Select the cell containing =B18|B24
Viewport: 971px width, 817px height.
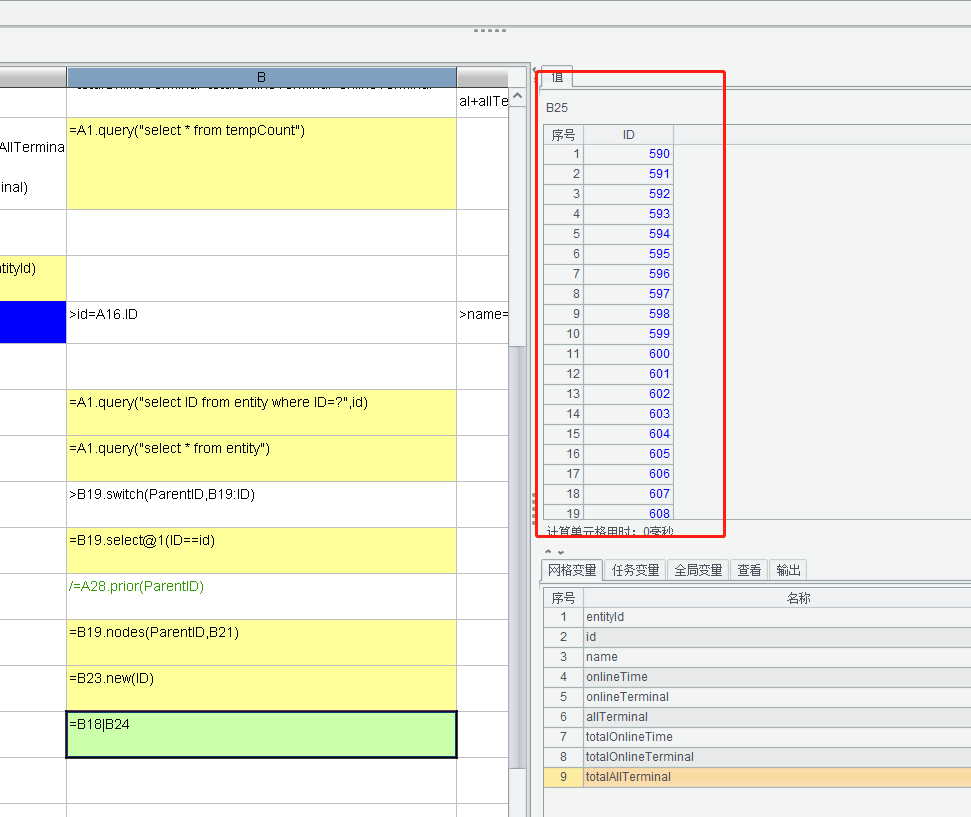point(261,734)
